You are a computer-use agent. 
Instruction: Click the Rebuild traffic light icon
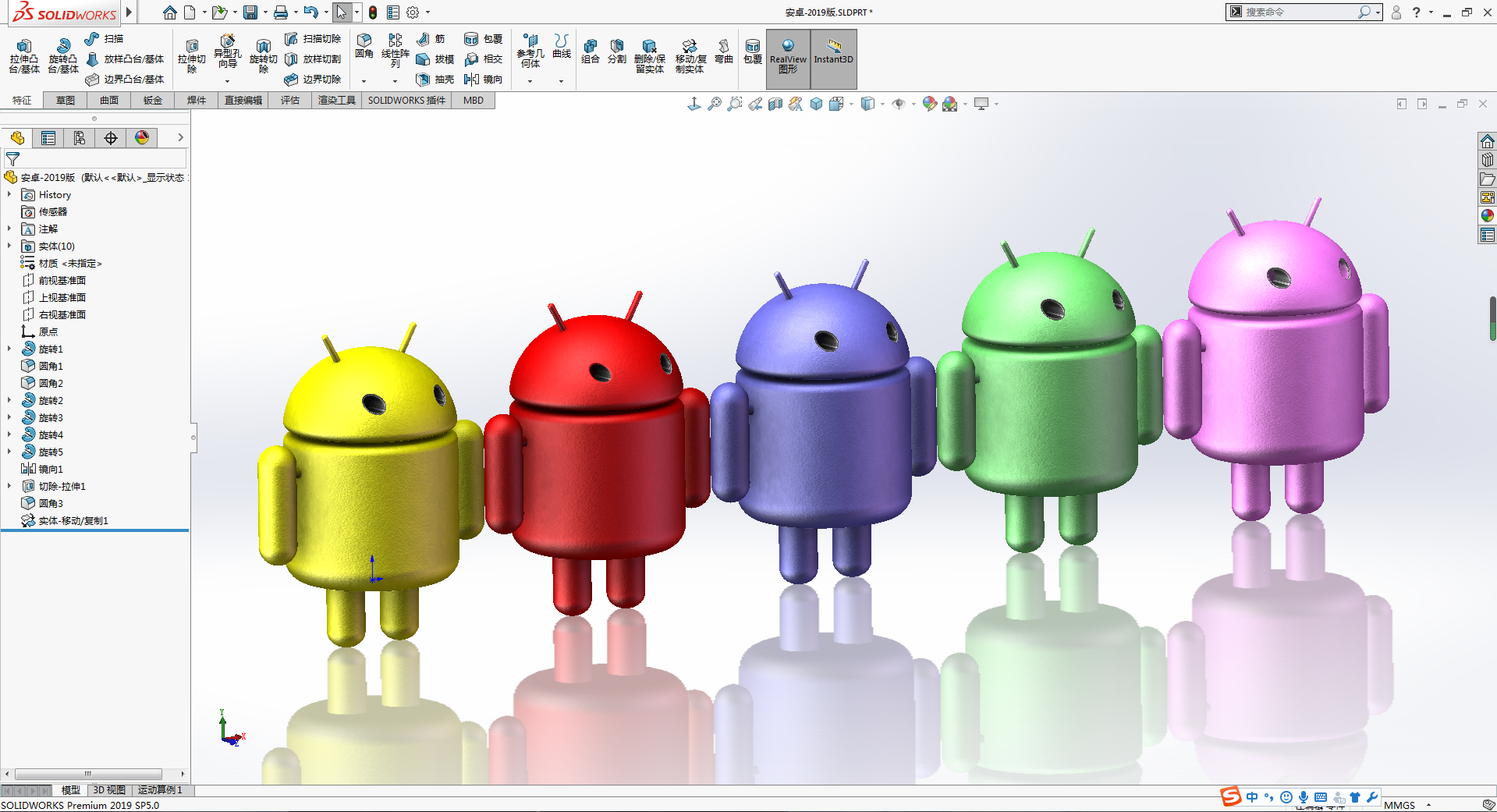373,12
